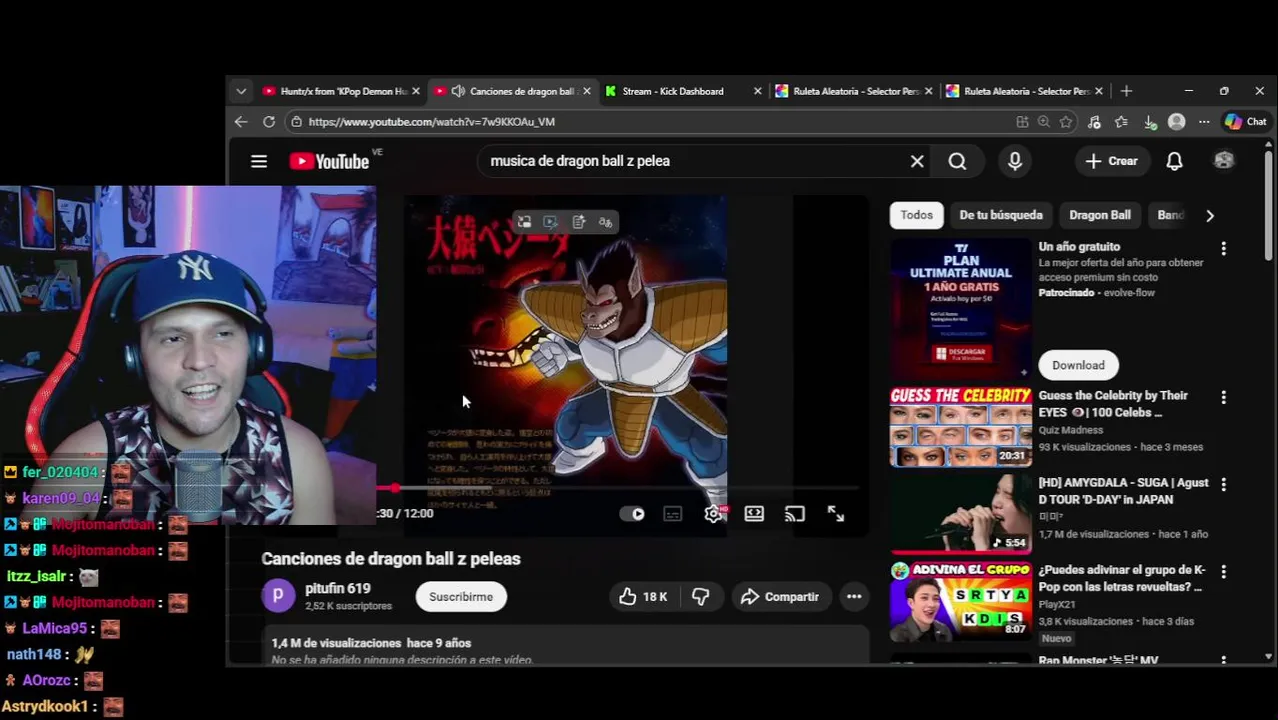Click the Quiz Madness channel name

point(1071,430)
